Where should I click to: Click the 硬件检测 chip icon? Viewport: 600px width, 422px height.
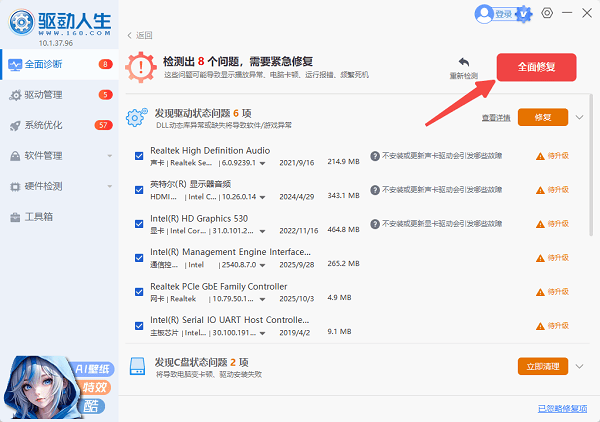click(15, 187)
